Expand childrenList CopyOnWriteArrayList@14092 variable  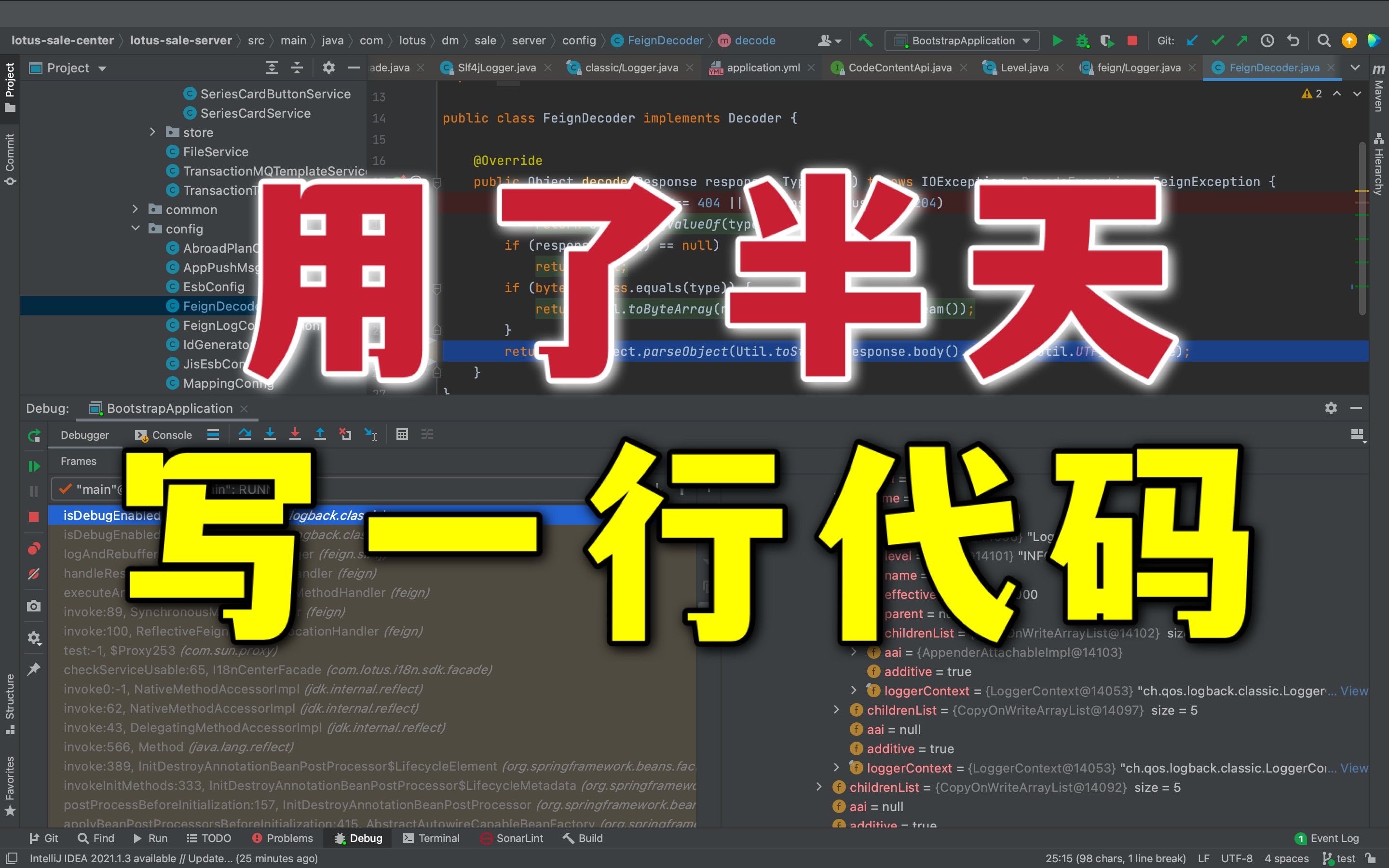tap(819, 787)
